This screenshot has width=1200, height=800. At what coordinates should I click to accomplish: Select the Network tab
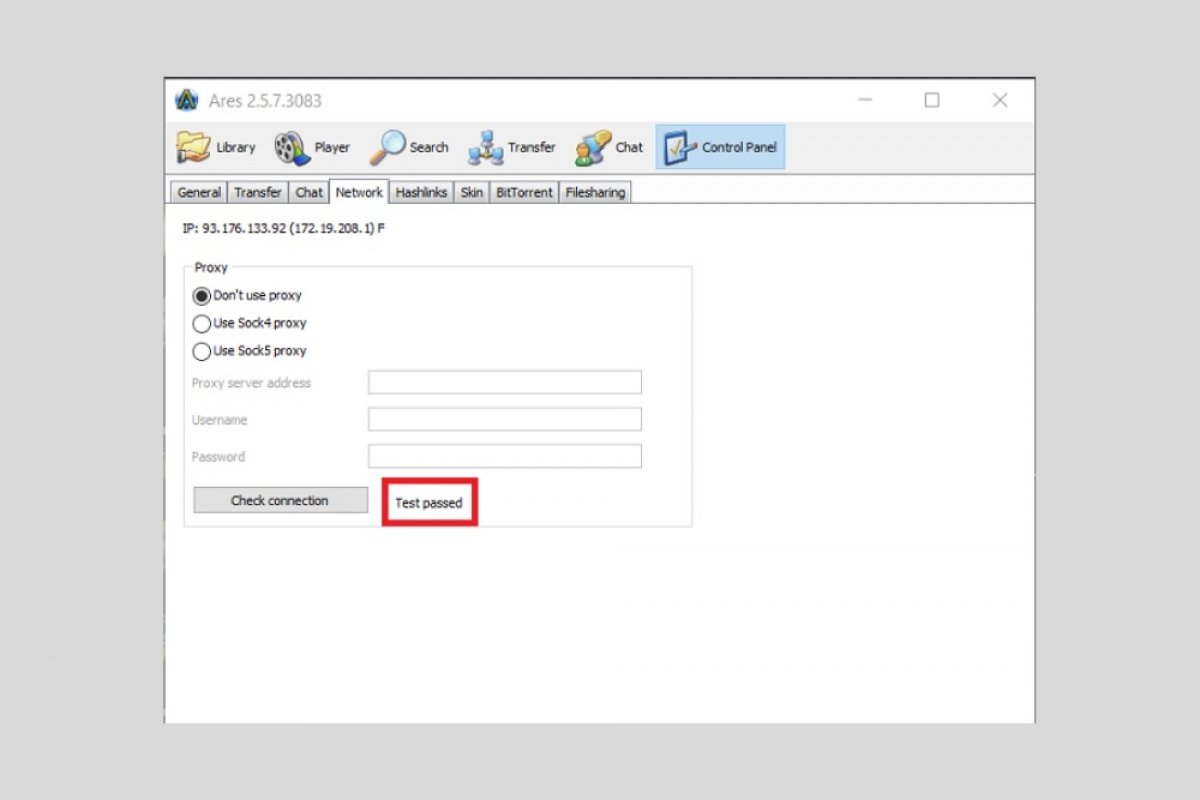coord(359,191)
